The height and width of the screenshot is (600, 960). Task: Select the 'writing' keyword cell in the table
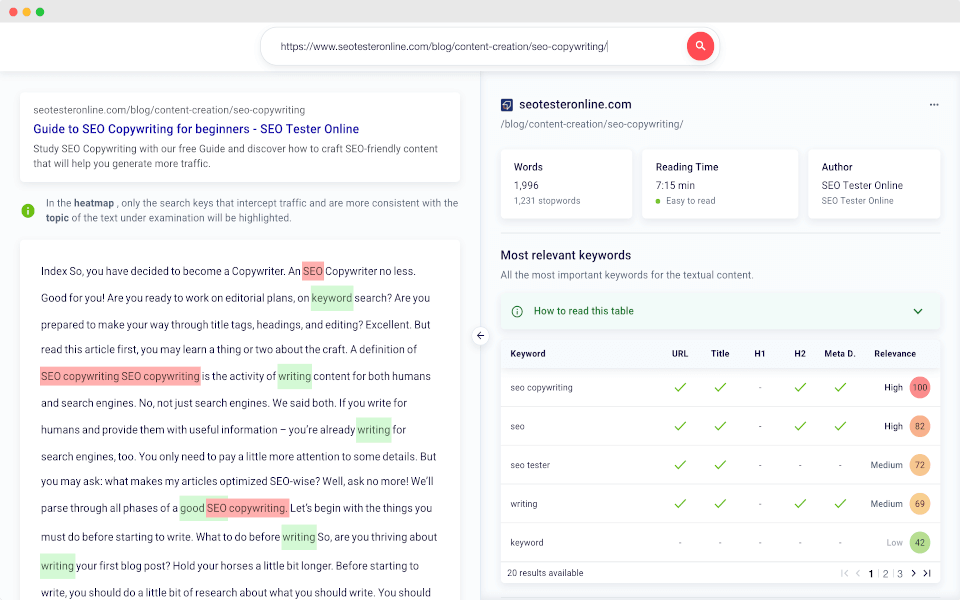tap(524, 504)
